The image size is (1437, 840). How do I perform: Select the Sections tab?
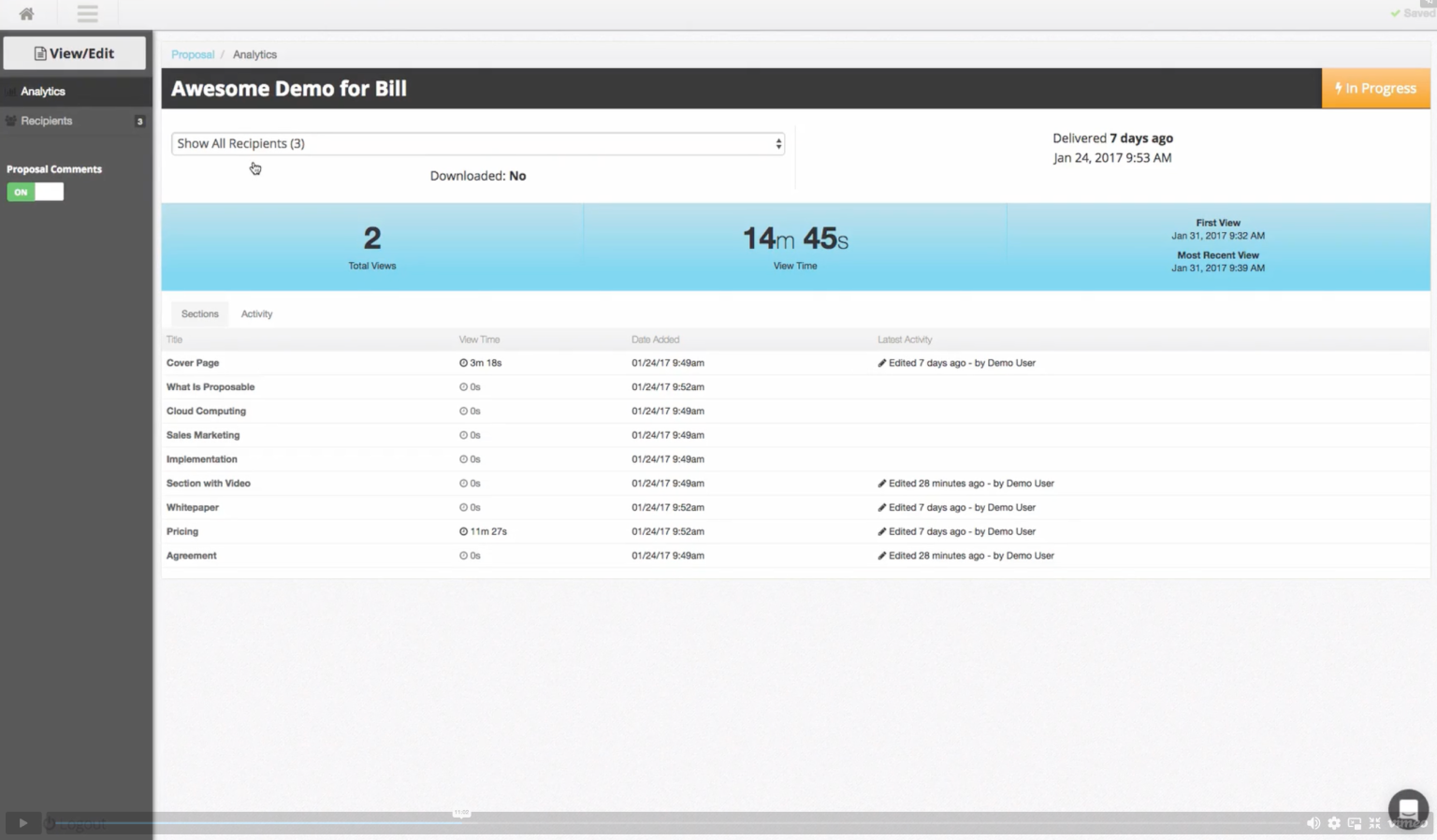pyautogui.click(x=199, y=313)
